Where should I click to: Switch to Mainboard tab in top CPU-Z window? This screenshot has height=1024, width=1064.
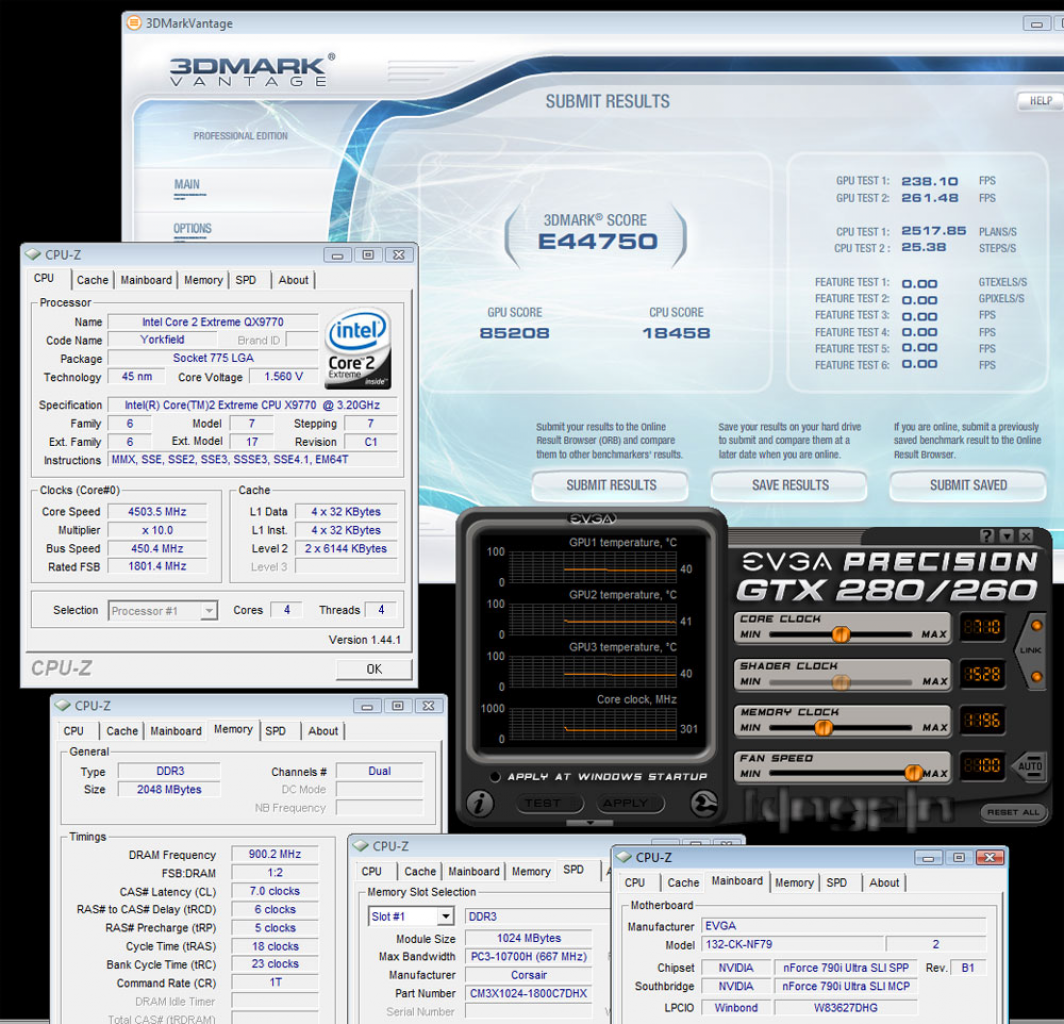[146, 280]
